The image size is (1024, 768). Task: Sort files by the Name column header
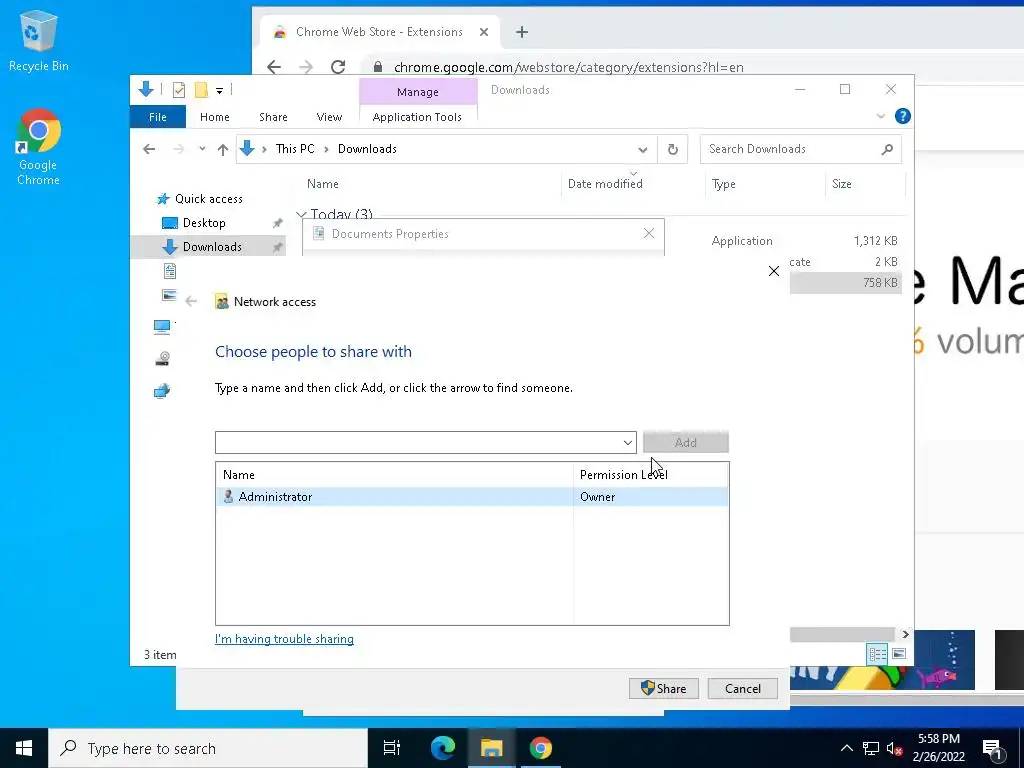pyautogui.click(x=323, y=184)
